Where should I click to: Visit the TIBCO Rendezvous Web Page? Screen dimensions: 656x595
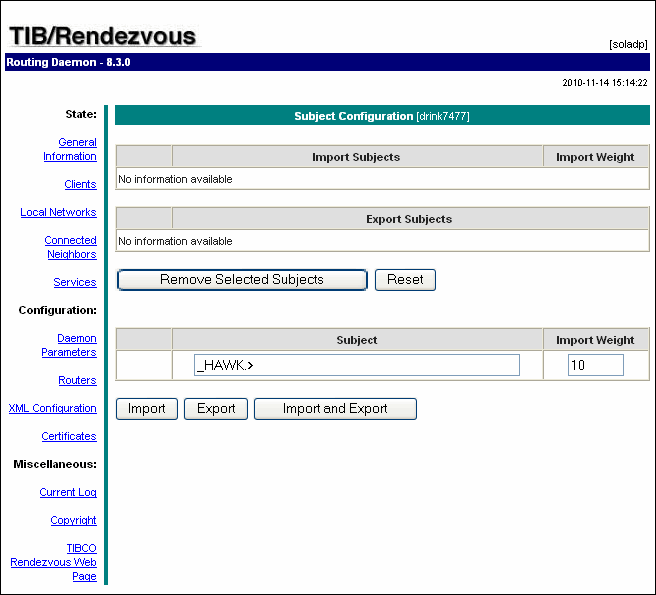click(x=55, y=562)
